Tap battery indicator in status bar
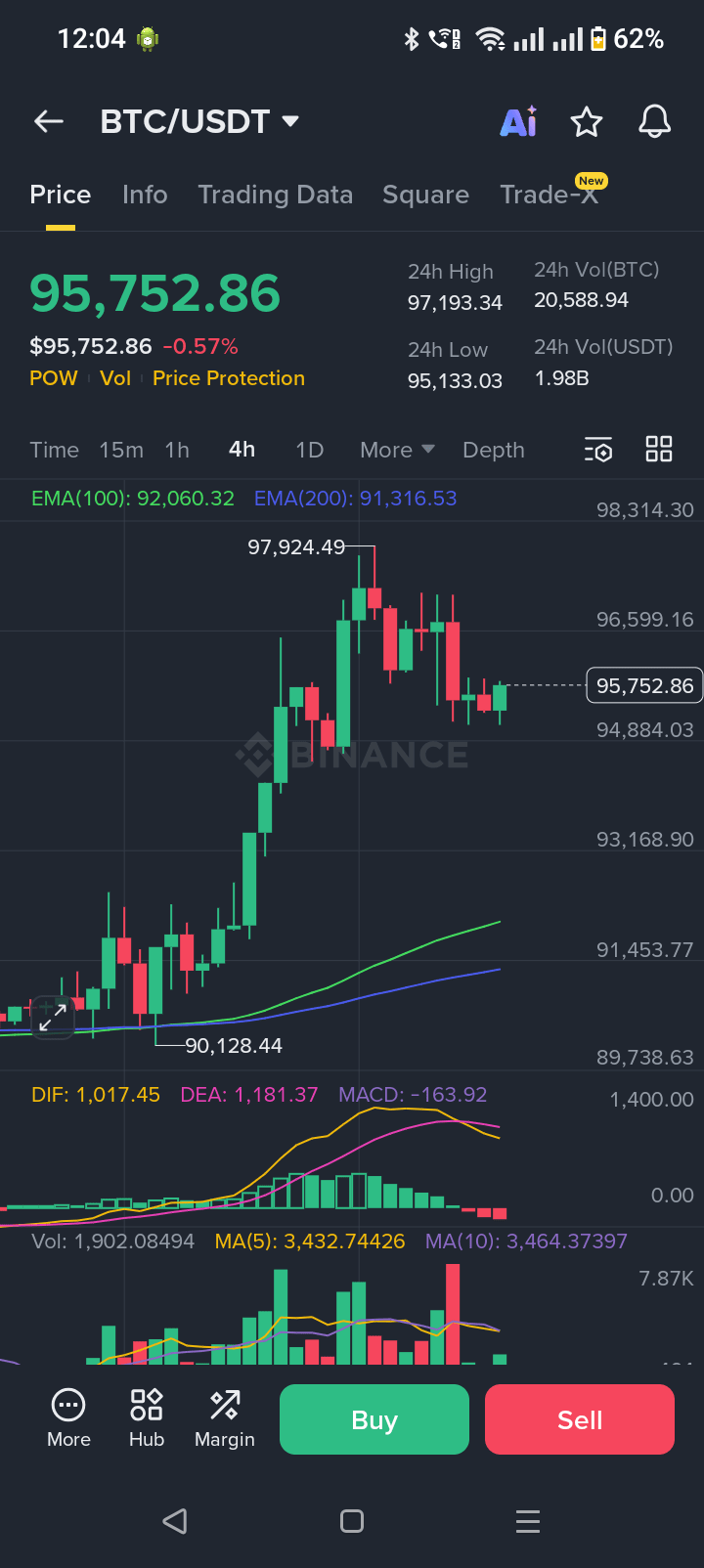The image size is (704, 1568). pyautogui.click(x=597, y=39)
